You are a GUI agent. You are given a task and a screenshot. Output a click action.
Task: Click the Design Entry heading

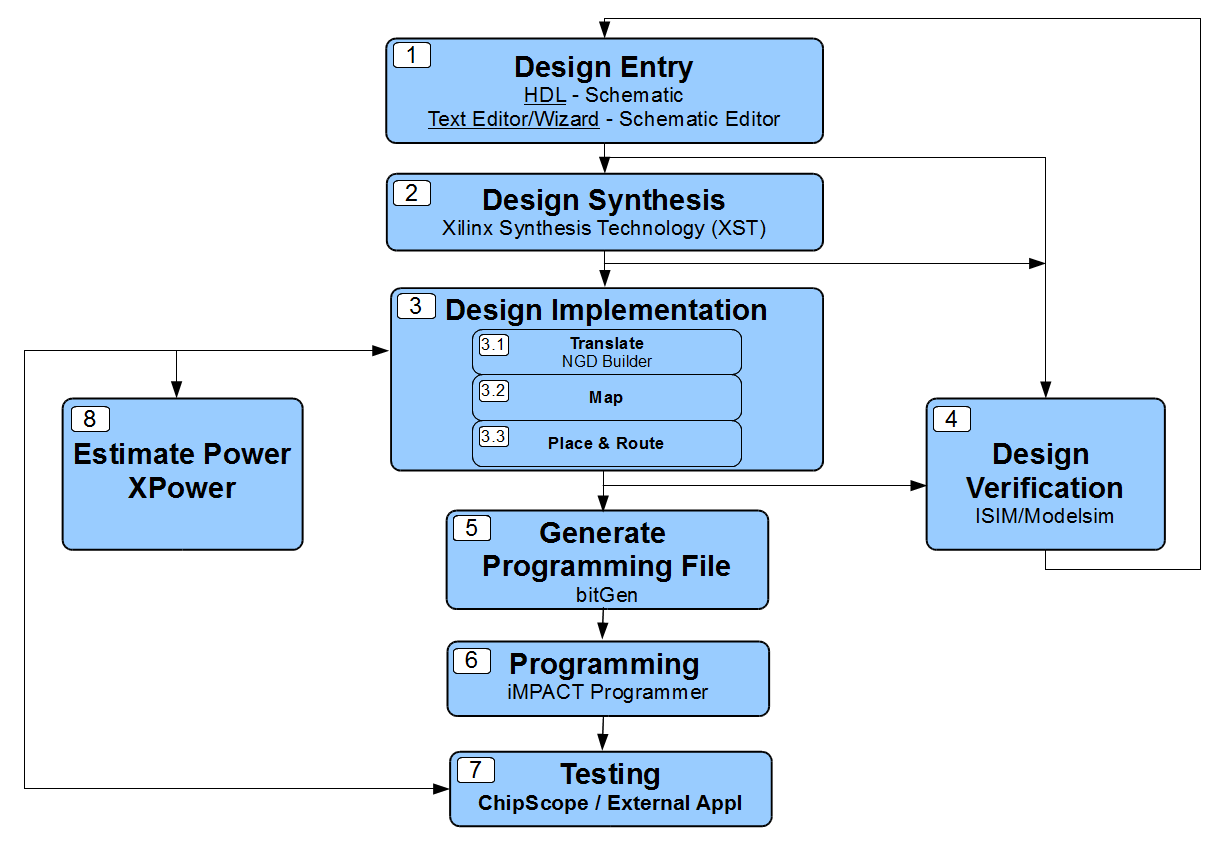603,67
